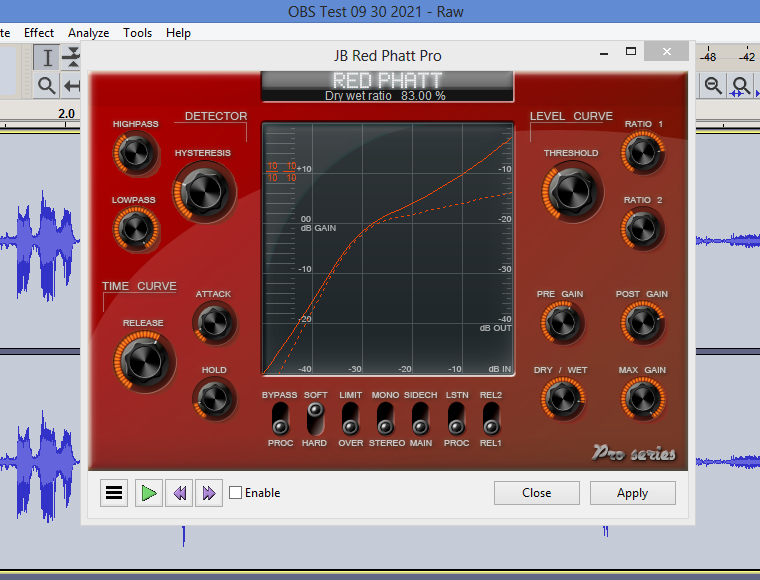760x580 pixels.
Task: Click the ATTACK knob
Action: coord(215,323)
